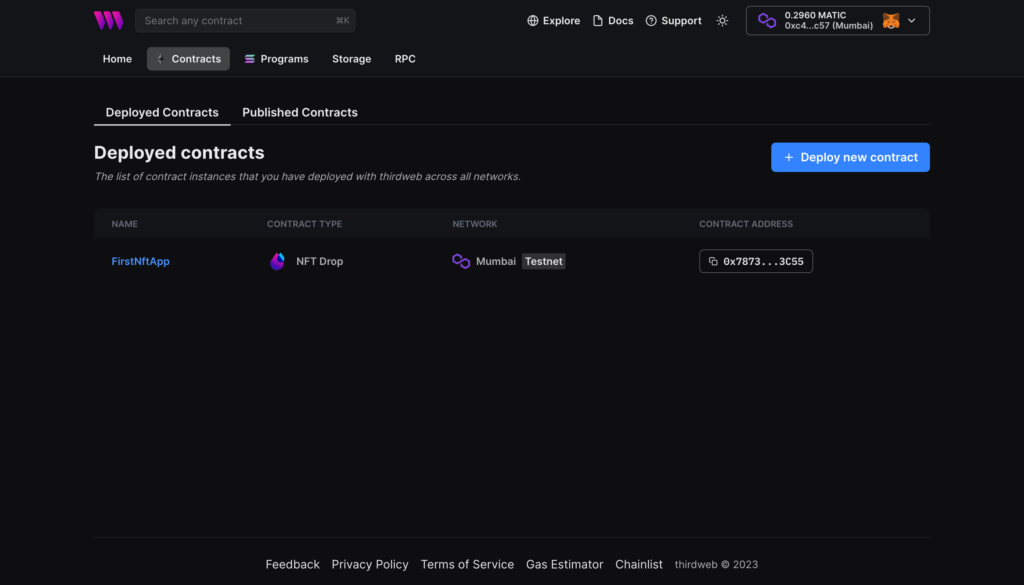1024x585 pixels.
Task: Click the Solana icon beside Programs
Action: [249, 59]
